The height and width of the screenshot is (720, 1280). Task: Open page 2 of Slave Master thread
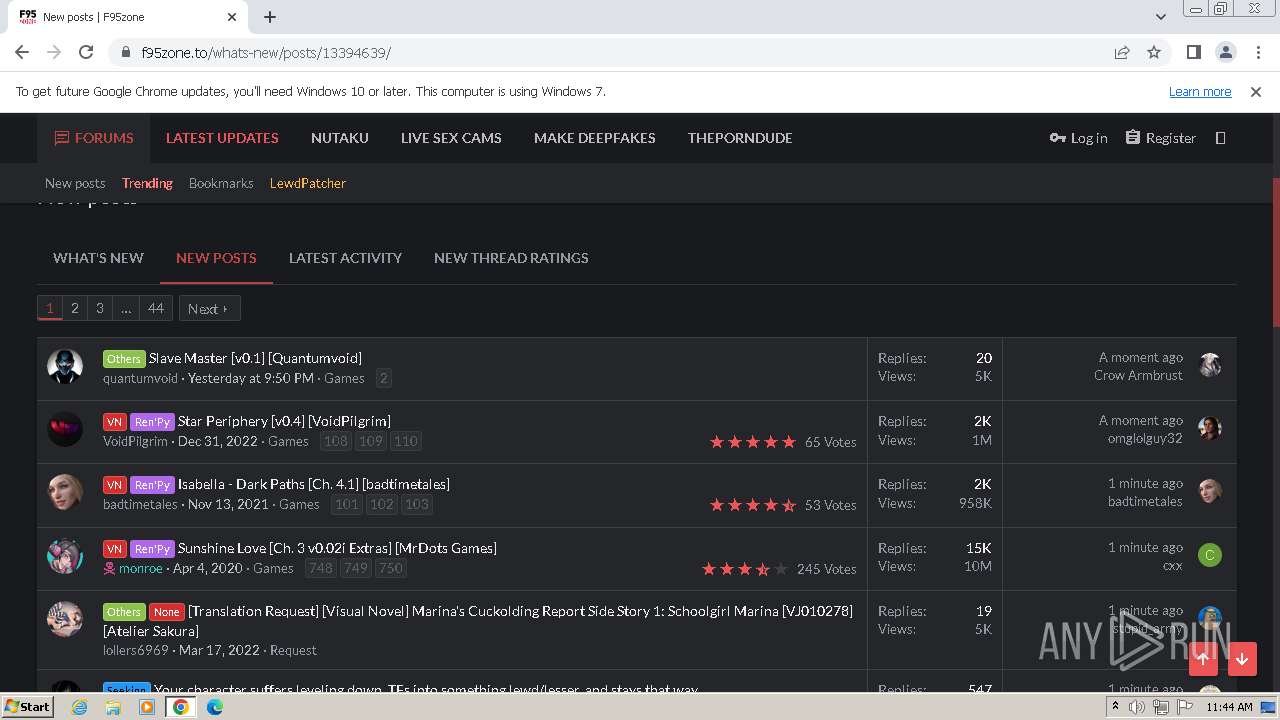tap(383, 378)
